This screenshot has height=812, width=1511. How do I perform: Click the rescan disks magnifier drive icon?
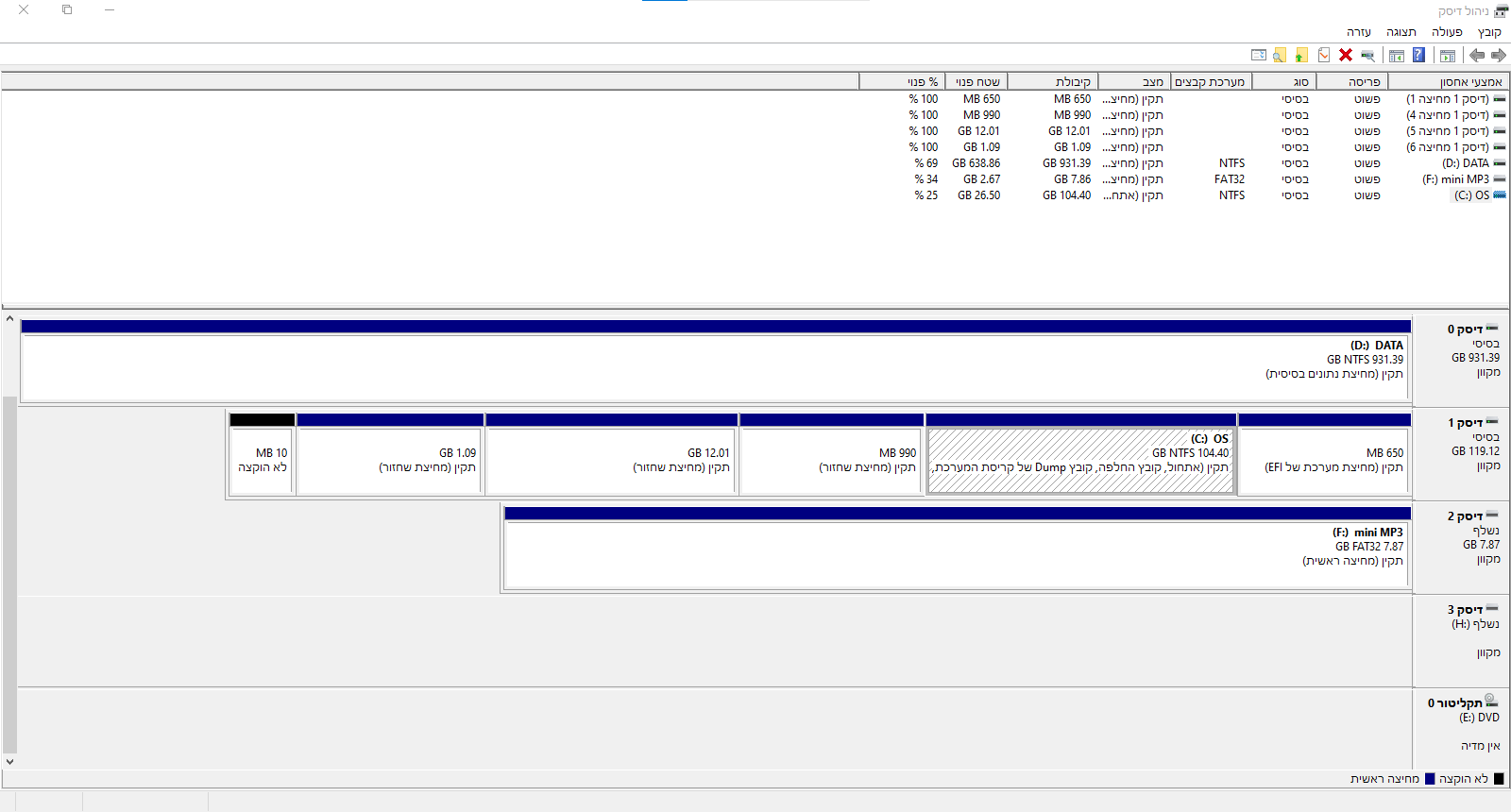pyautogui.click(x=1367, y=55)
